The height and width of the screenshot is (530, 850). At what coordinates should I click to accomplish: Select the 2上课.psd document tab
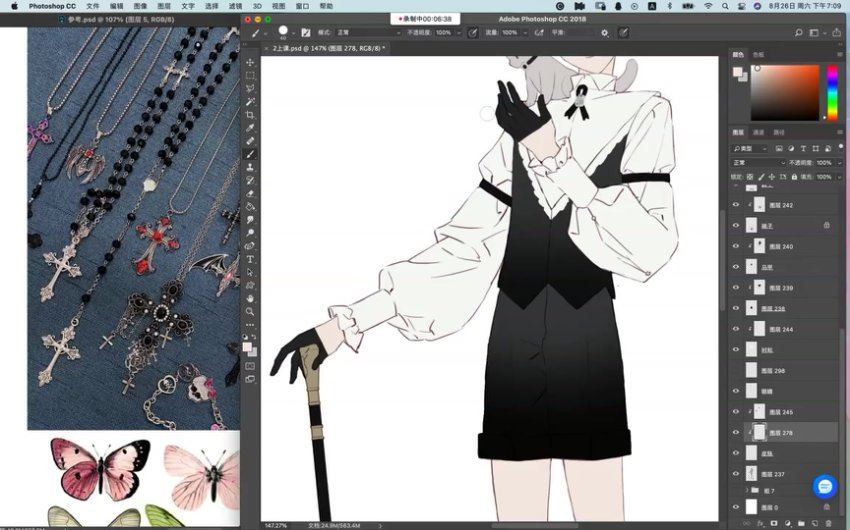[x=329, y=48]
